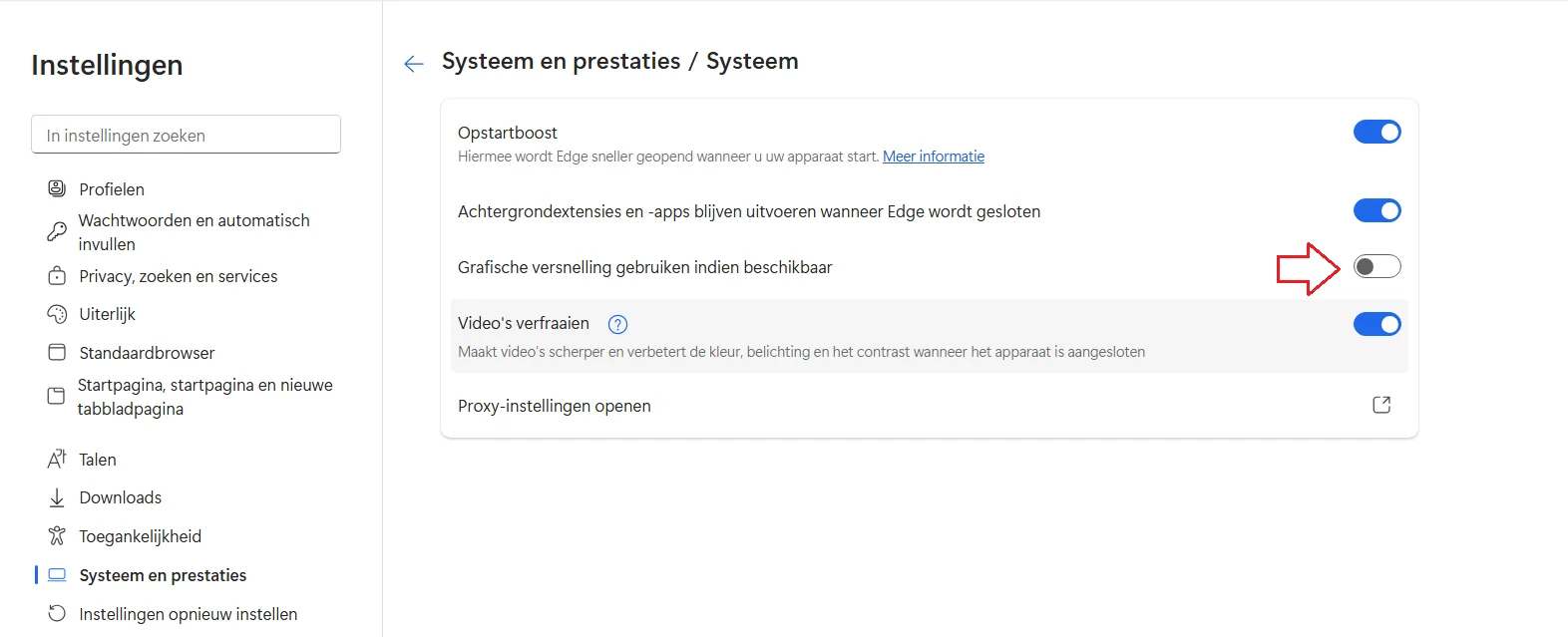The width and height of the screenshot is (1568, 637).
Task: Follow the Meer informatie link
Action: click(x=934, y=157)
